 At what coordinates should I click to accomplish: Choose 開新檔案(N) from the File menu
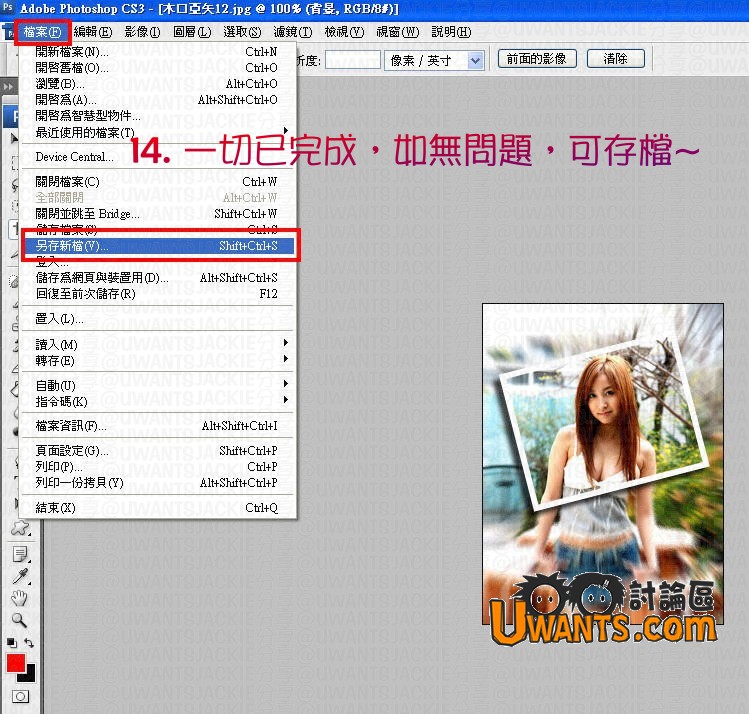tap(157, 52)
